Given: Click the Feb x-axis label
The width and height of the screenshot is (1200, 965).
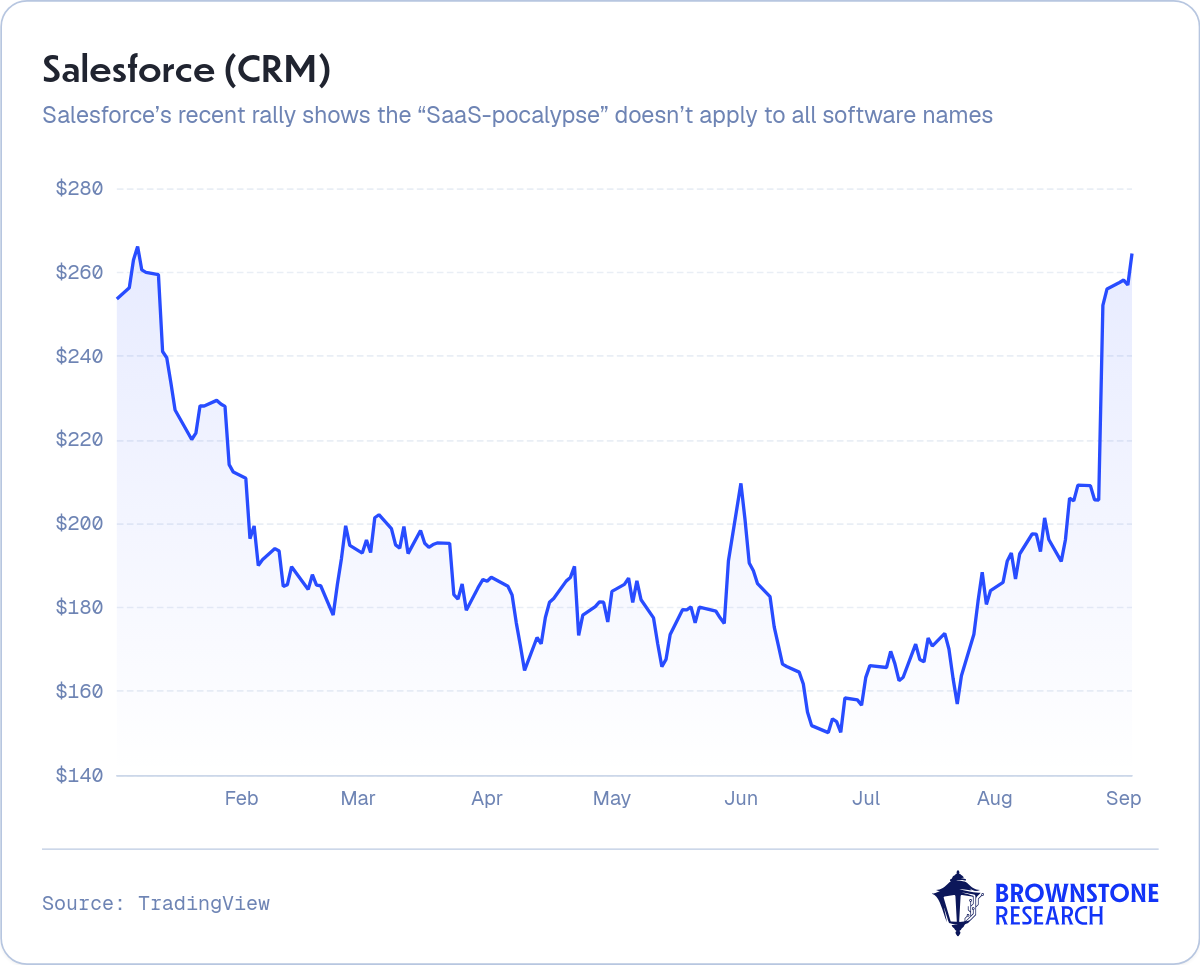Looking at the screenshot, I should tap(242, 798).
